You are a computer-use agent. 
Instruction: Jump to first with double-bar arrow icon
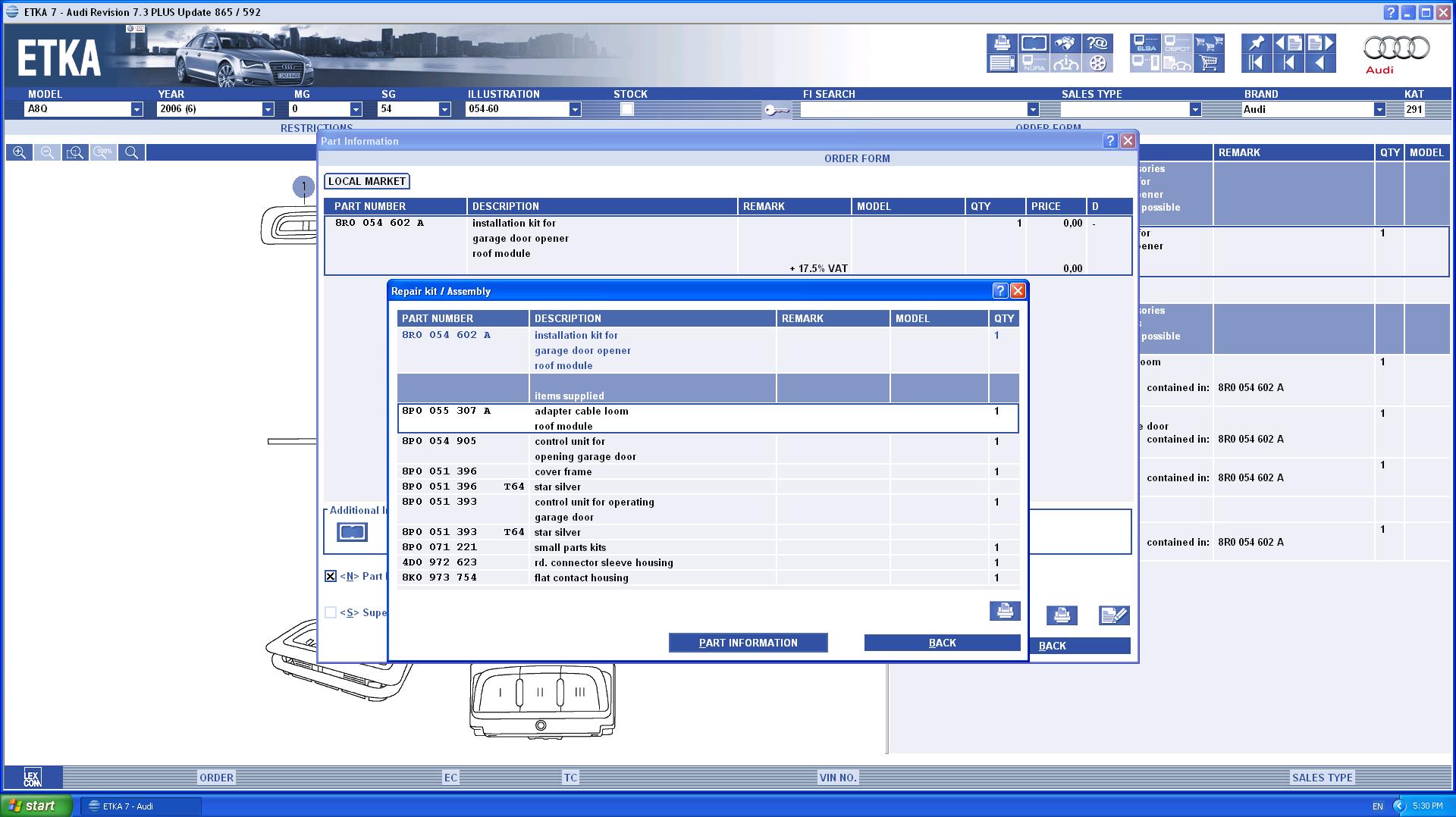point(1256,64)
